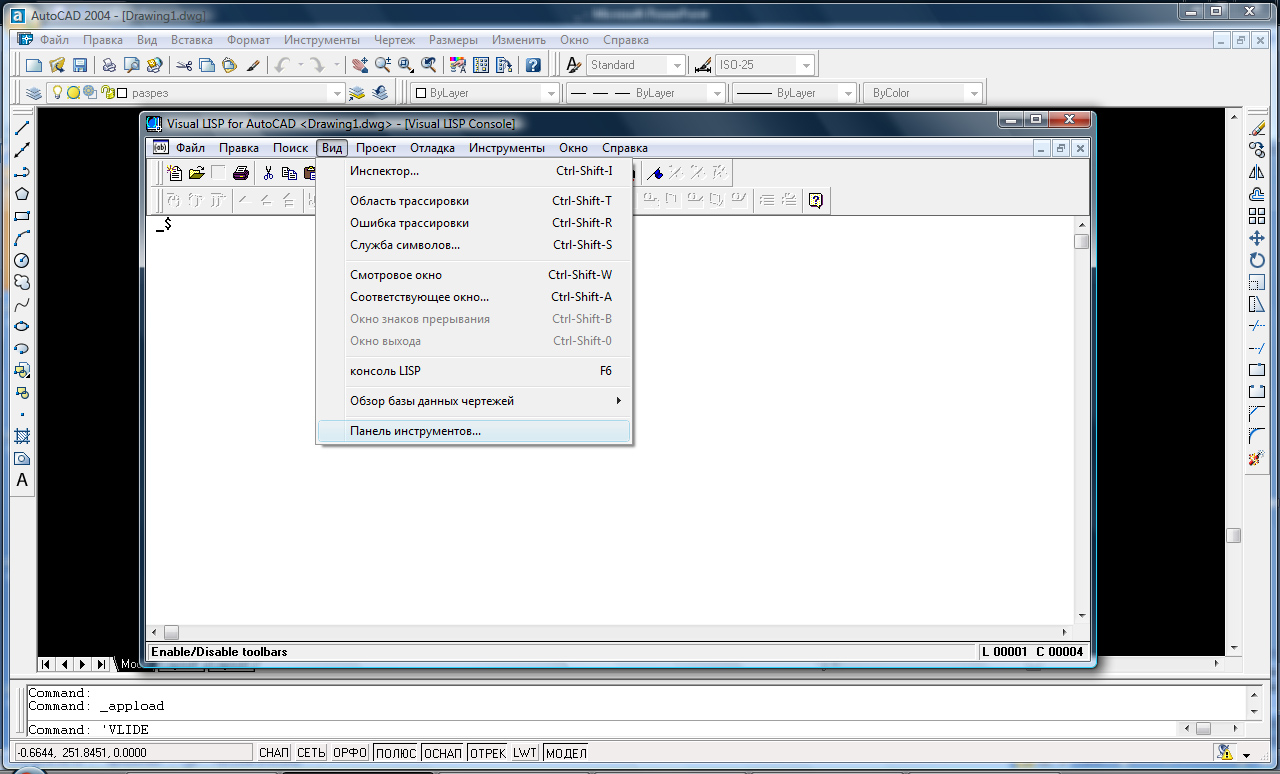1280x774 pixels.
Task: Open the Standard text style dropdown
Action: pos(677,65)
